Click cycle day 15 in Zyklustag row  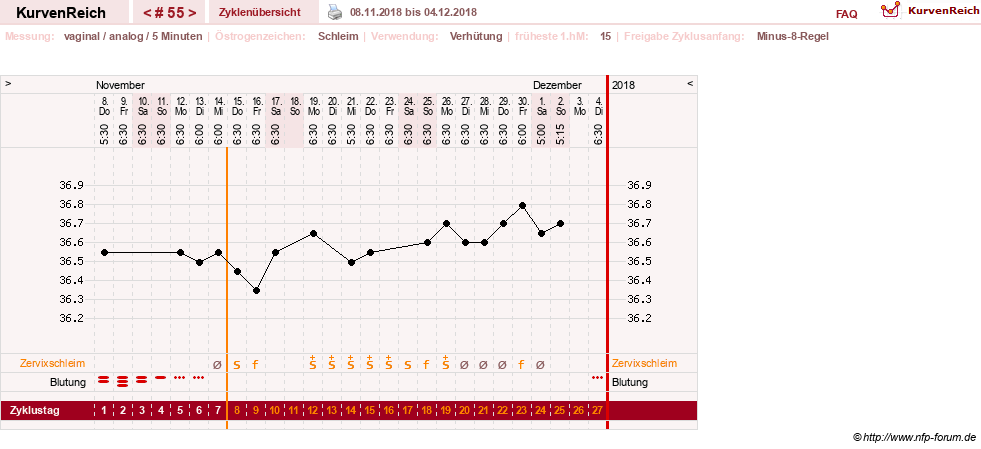[x=370, y=411]
